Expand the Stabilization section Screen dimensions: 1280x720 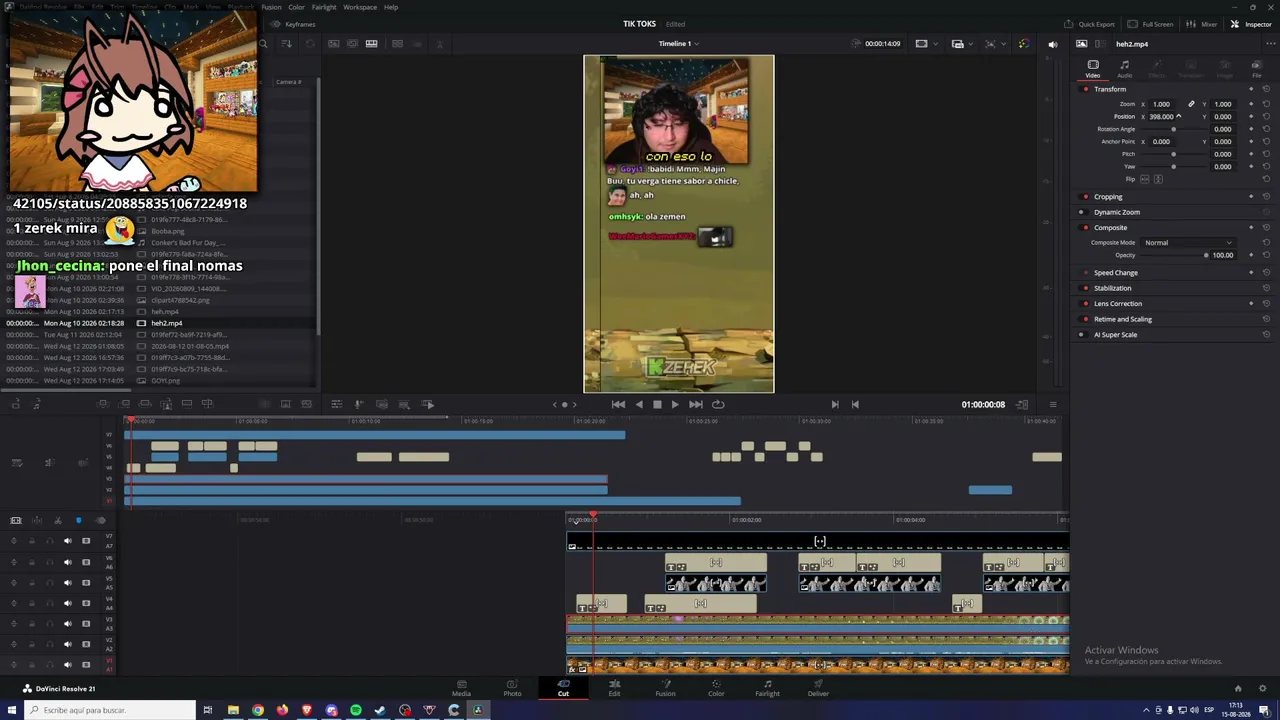(1113, 288)
